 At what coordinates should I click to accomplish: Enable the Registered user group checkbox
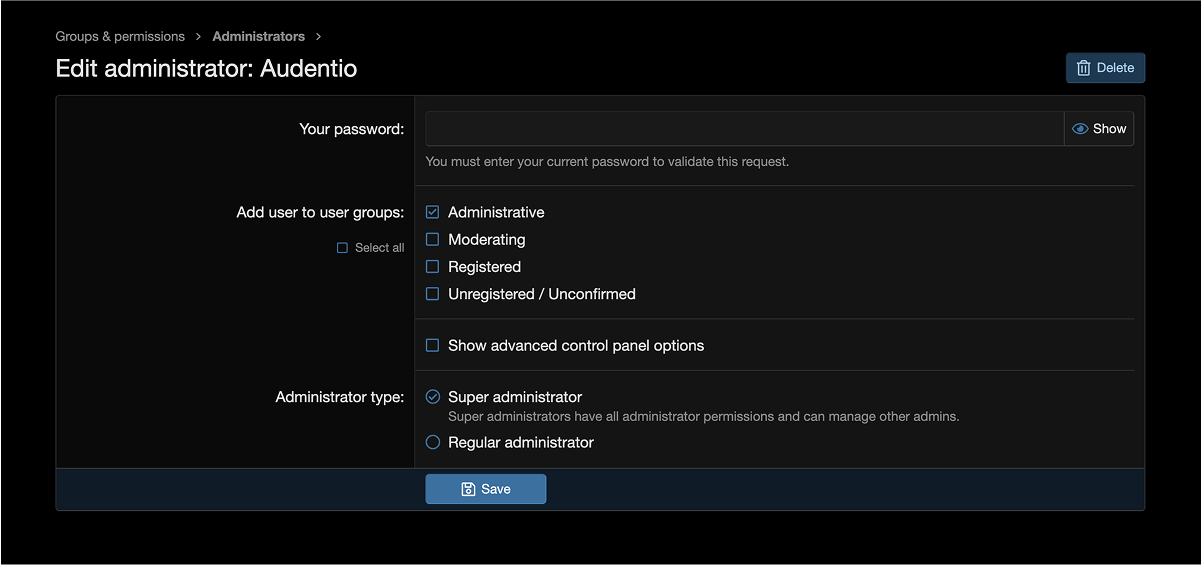click(x=433, y=267)
